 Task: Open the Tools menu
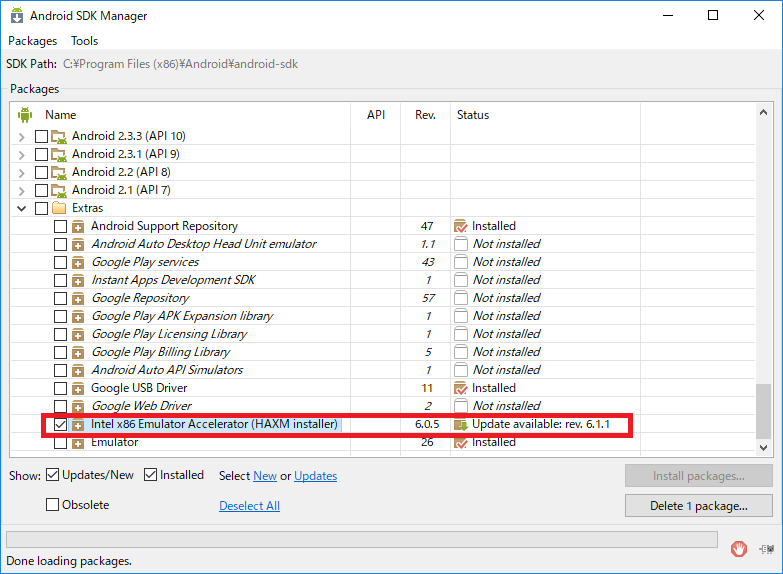[x=84, y=41]
